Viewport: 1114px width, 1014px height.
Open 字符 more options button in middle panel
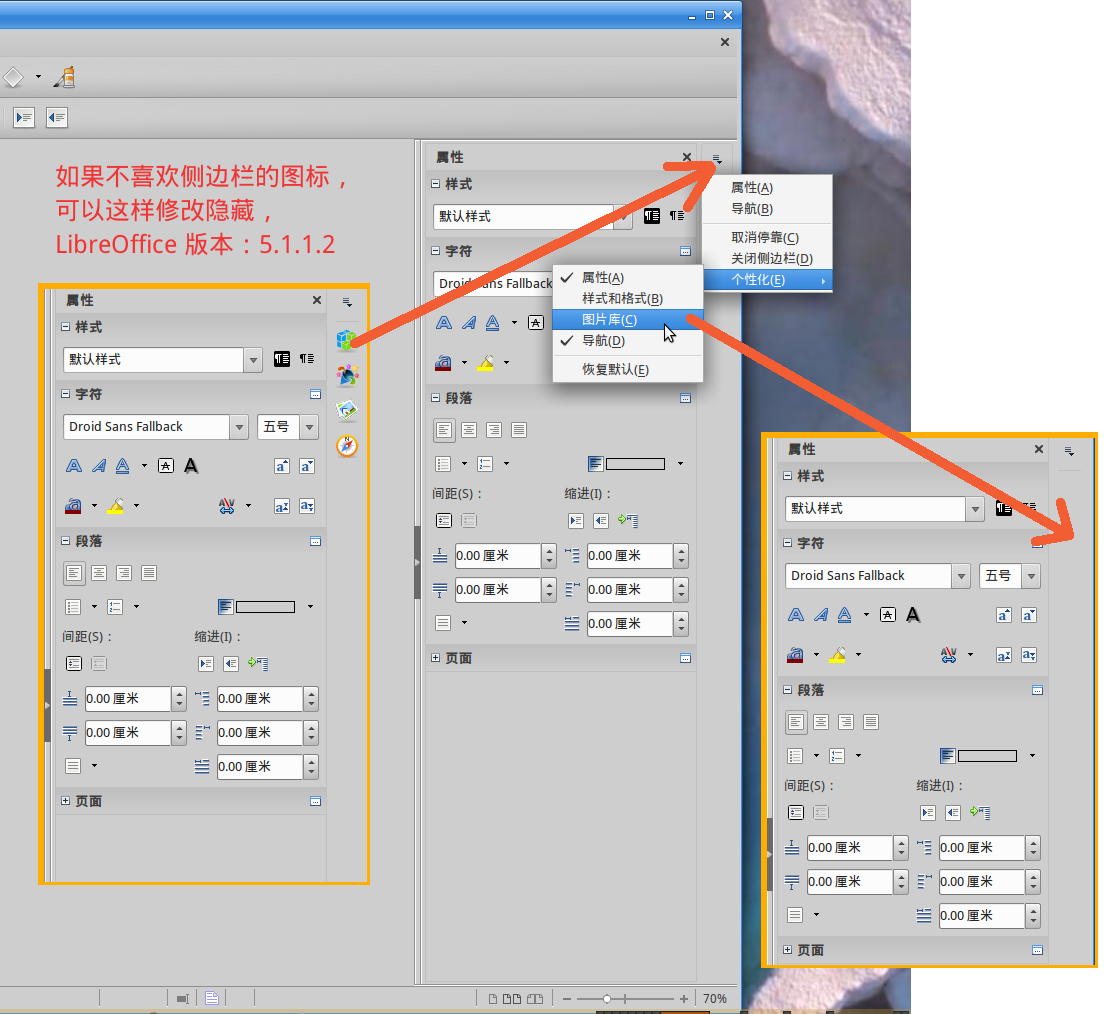pos(686,252)
